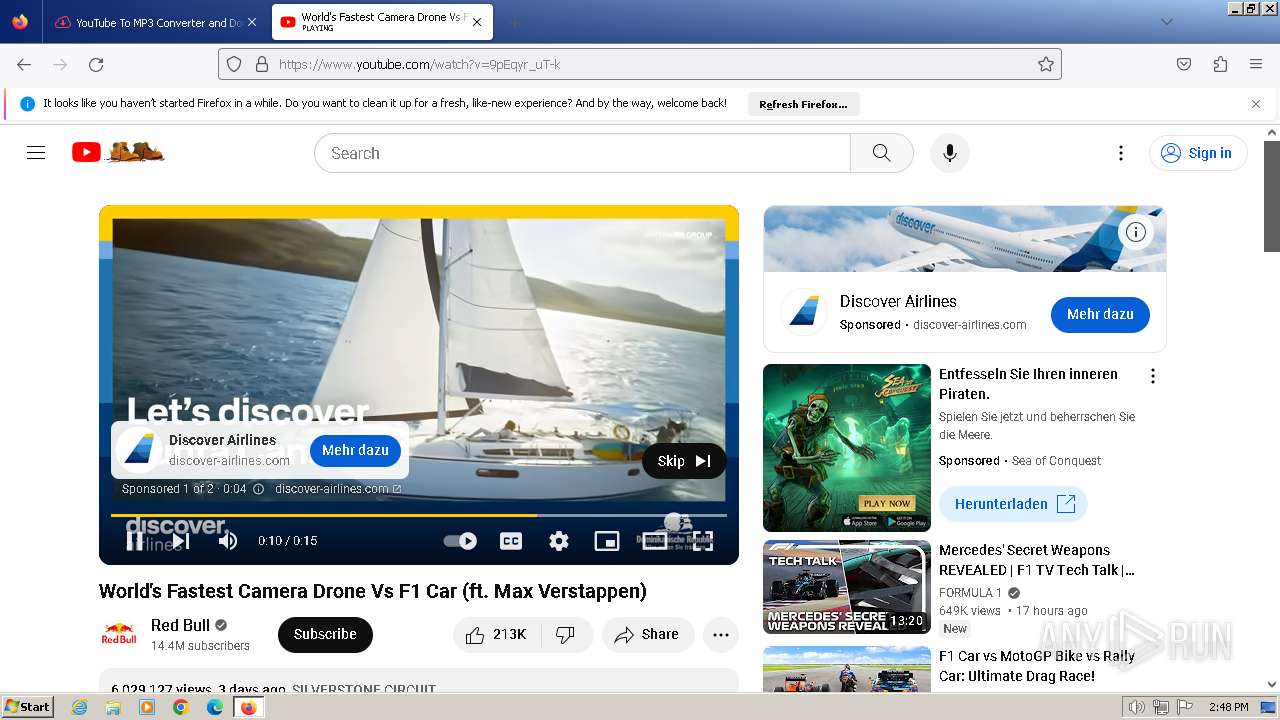Open YouTube settings three-dot menu
1280x720 pixels.
(1121, 153)
